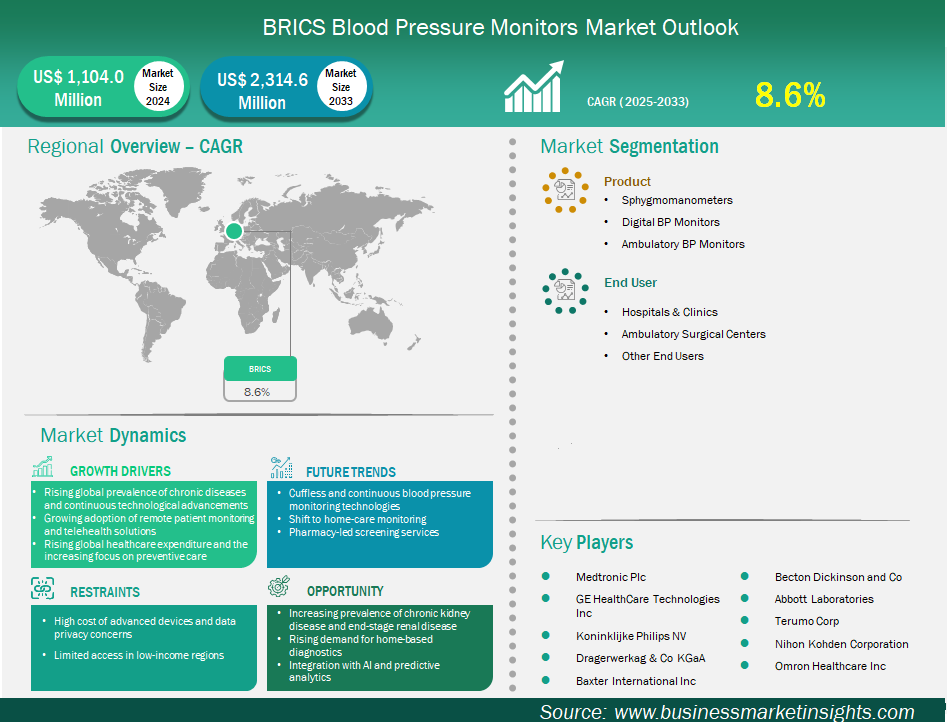This screenshot has height=728, width=947.
Task: Click the teal bullet beside Abbott Laboratories
Action: coord(745,599)
